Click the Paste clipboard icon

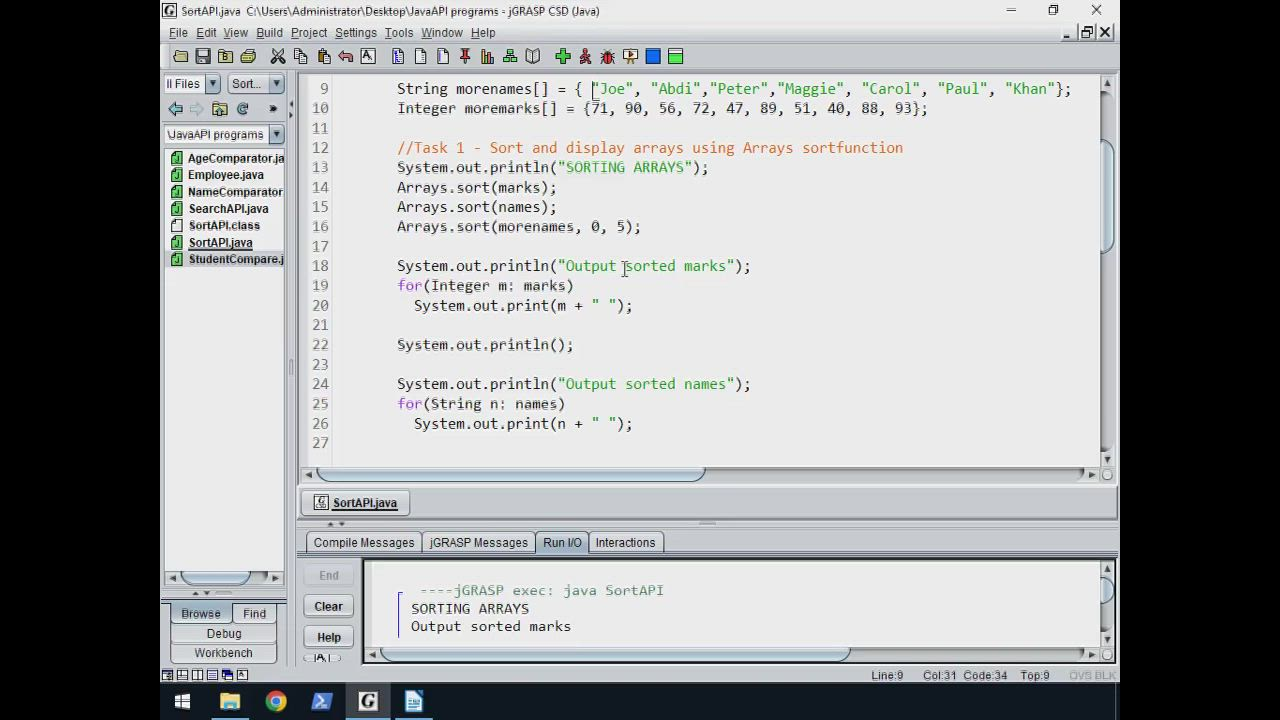pyautogui.click(x=324, y=57)
